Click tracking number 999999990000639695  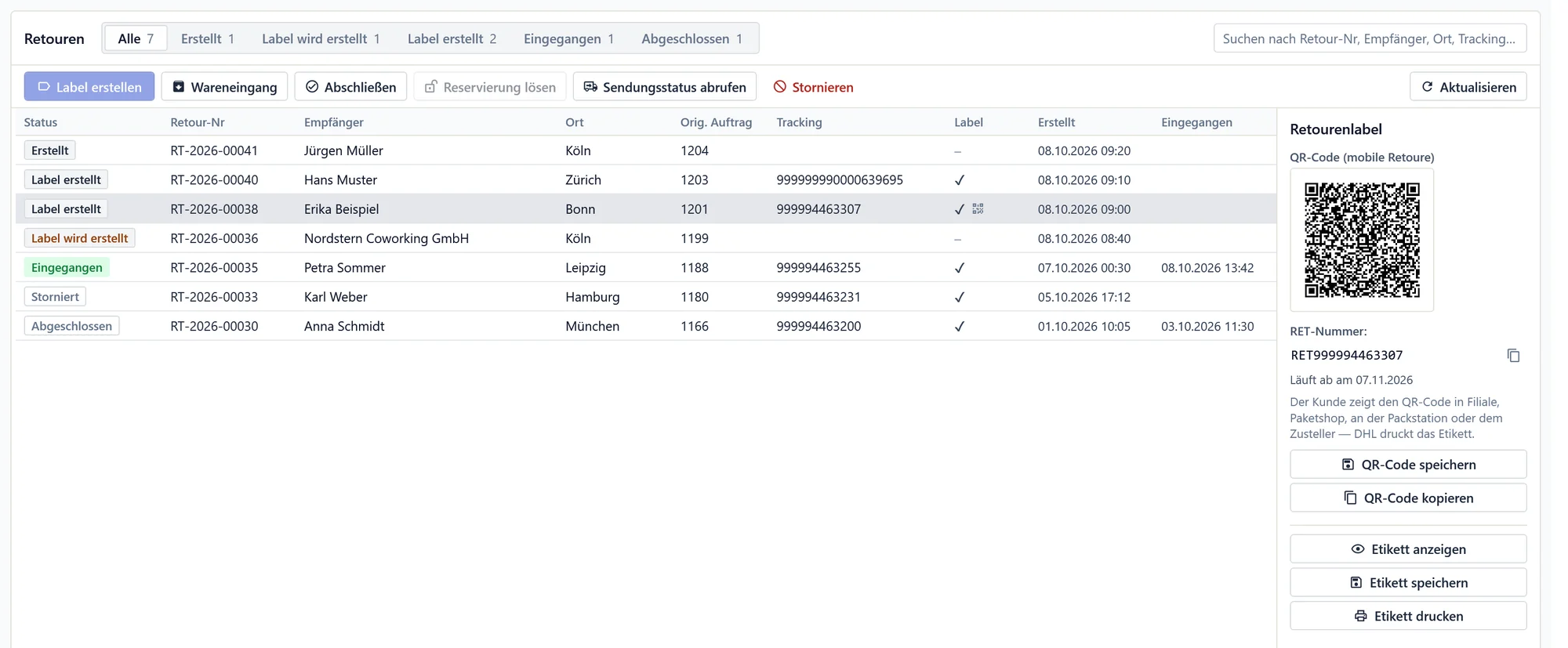(x=840, y=180)
